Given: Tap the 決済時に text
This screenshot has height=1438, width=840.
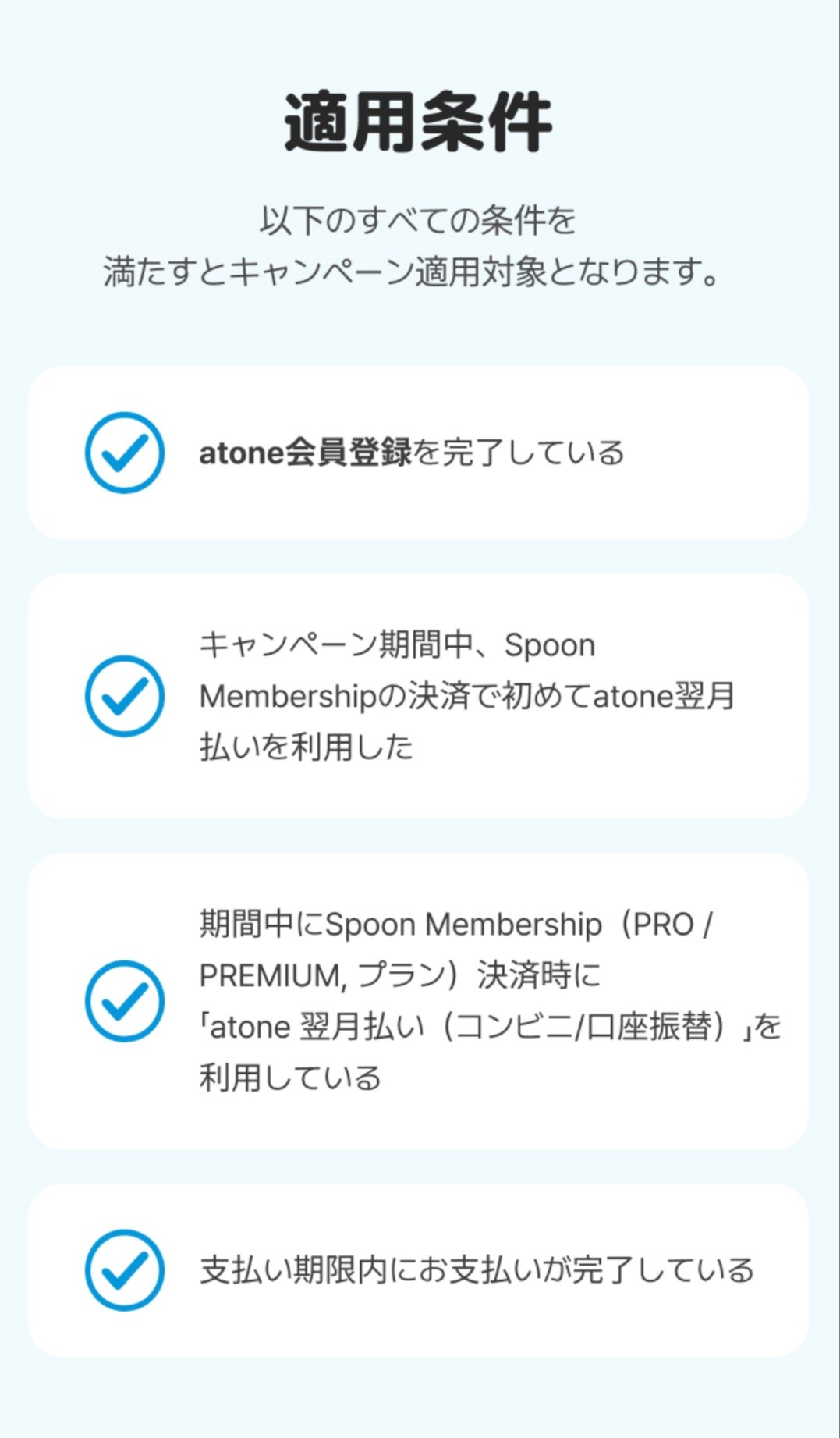Looking at the screenshot, I should tap(539, 975).
